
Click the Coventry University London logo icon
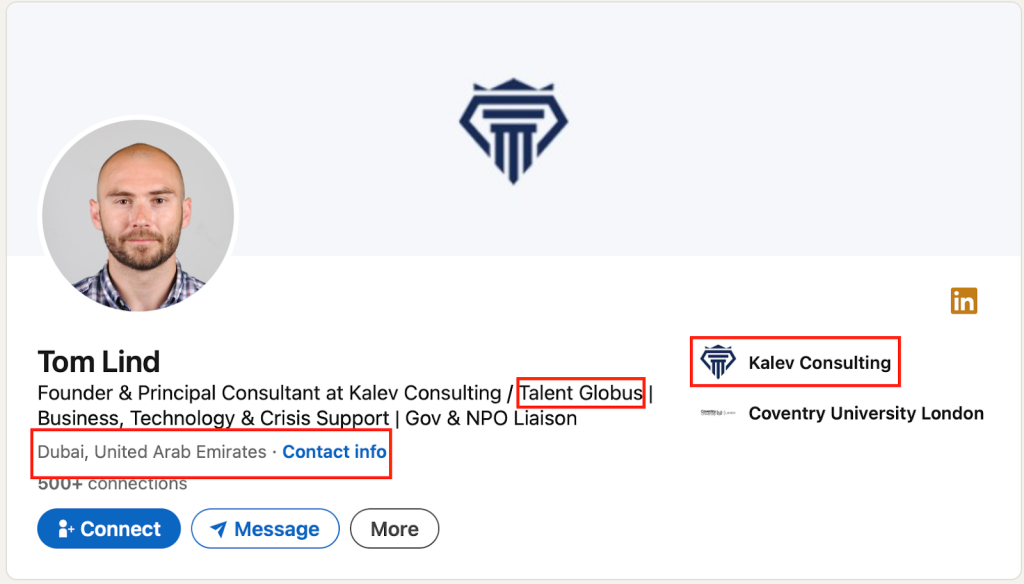click(718, 413)
